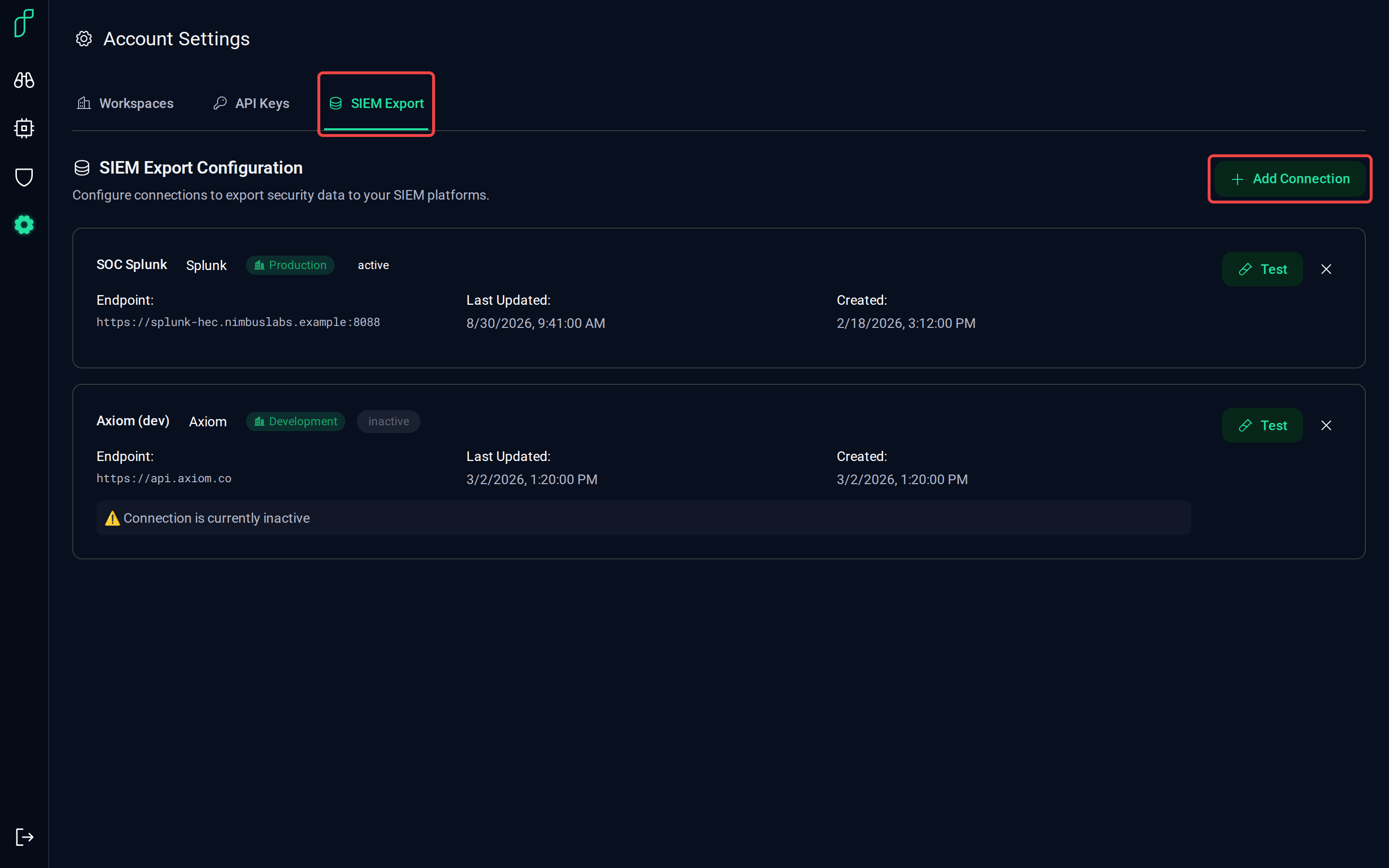Screen dimensions: 1389x868
Task: Test the Axiom (dev) connection
Action: click(x=1262, y=425)
